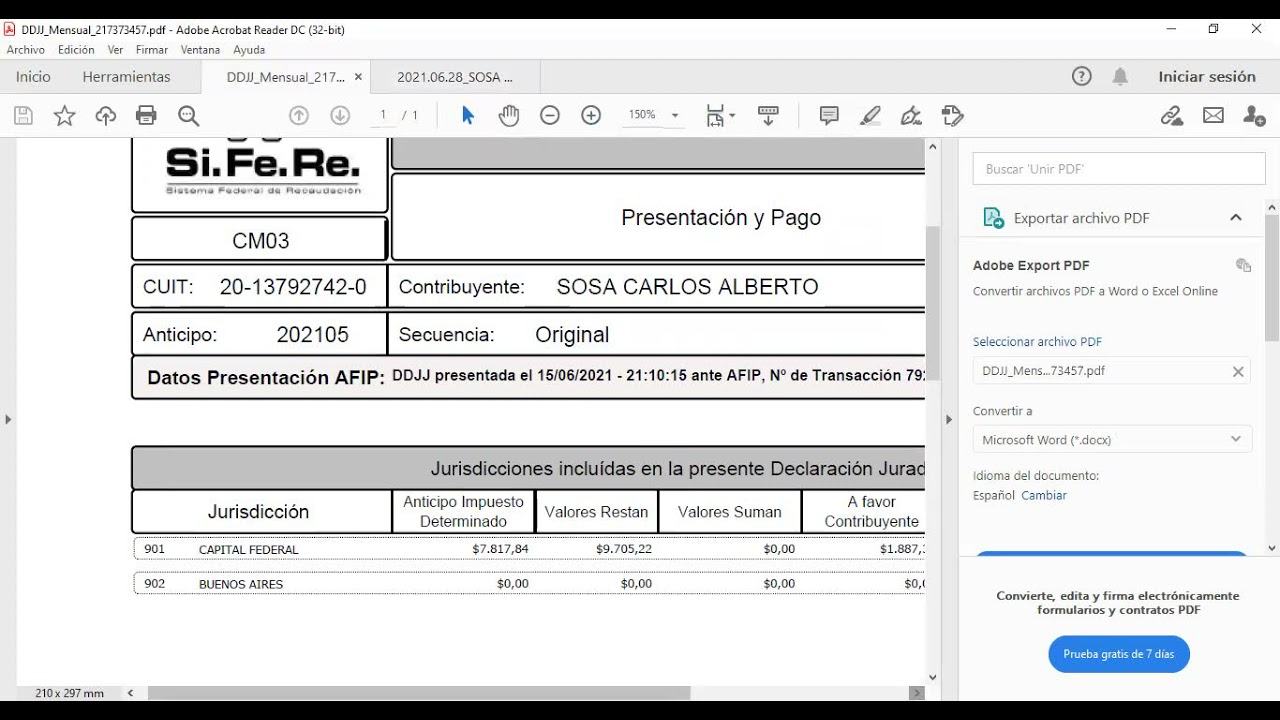Click Iniciar sesión
1280x720 pixels.
(1207, 77)
